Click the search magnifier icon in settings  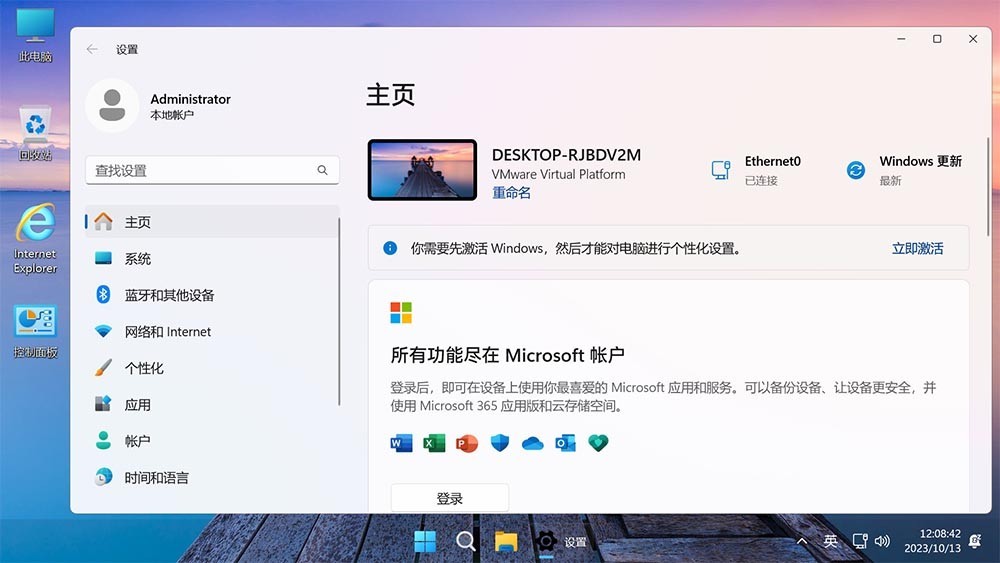click(322, 171)
